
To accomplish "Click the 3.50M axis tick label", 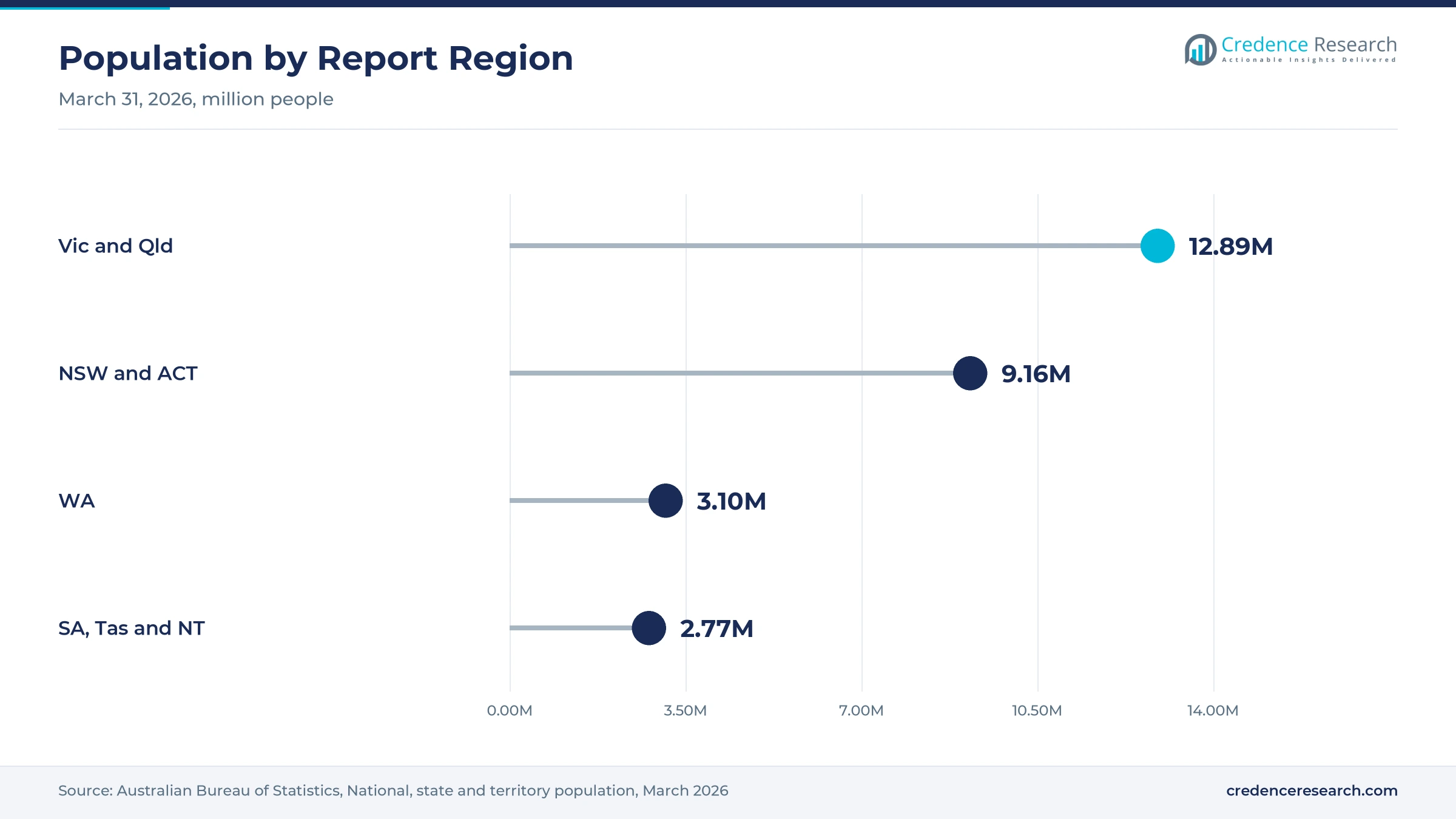I will point(686,710).
